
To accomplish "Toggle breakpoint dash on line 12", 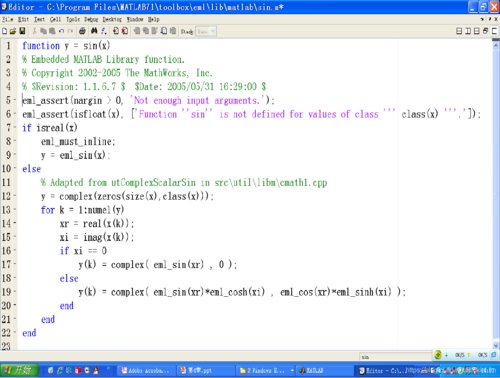I will coord(15,196).
